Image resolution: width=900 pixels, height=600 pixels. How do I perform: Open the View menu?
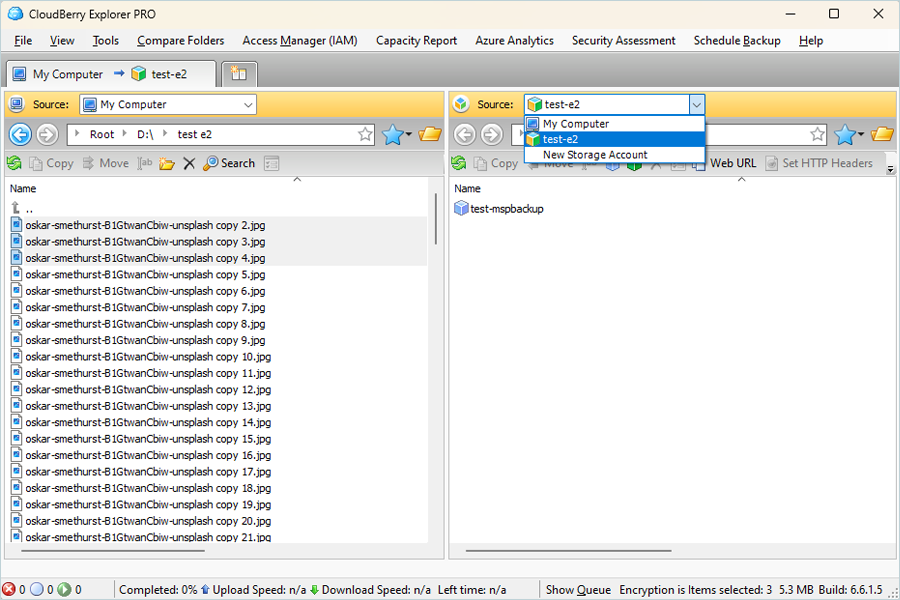(62, 41)
